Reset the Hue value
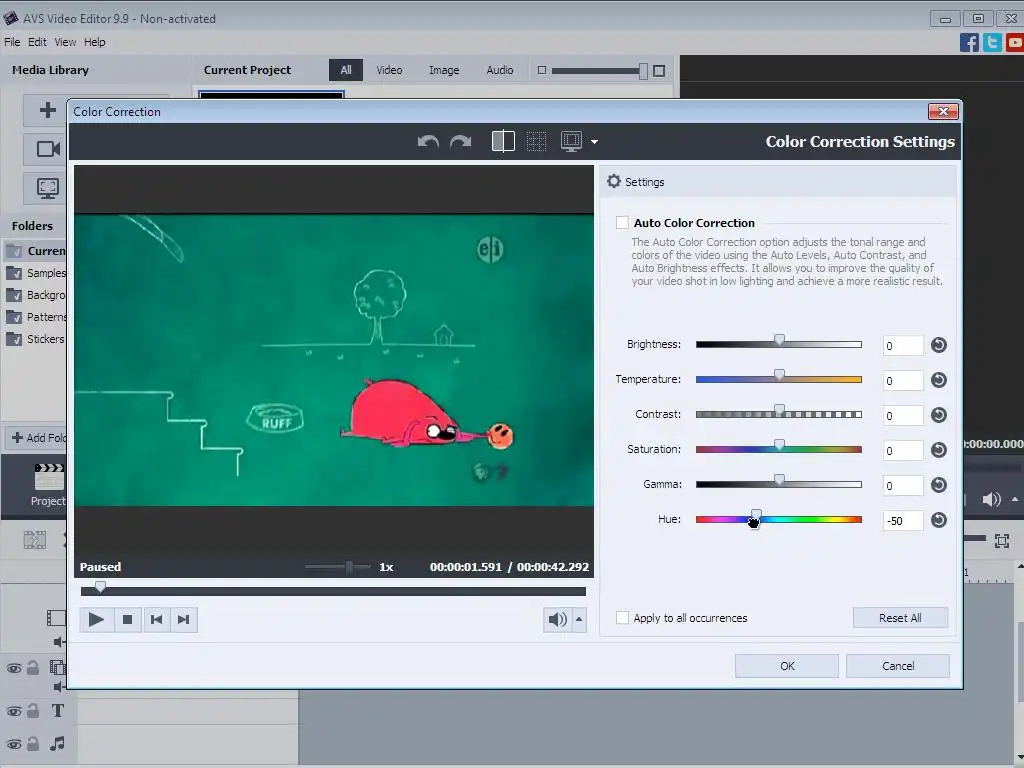 click(x=938, y=520)
